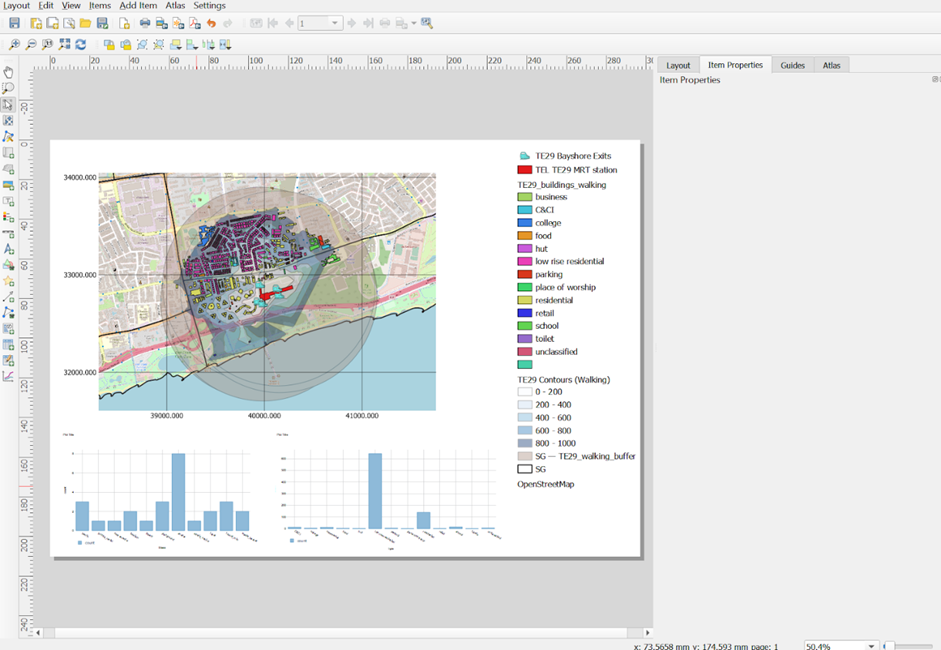Screen dimensions: 941x650
Task: Select the Pan Layout hand tool
Action: (8, 72)
